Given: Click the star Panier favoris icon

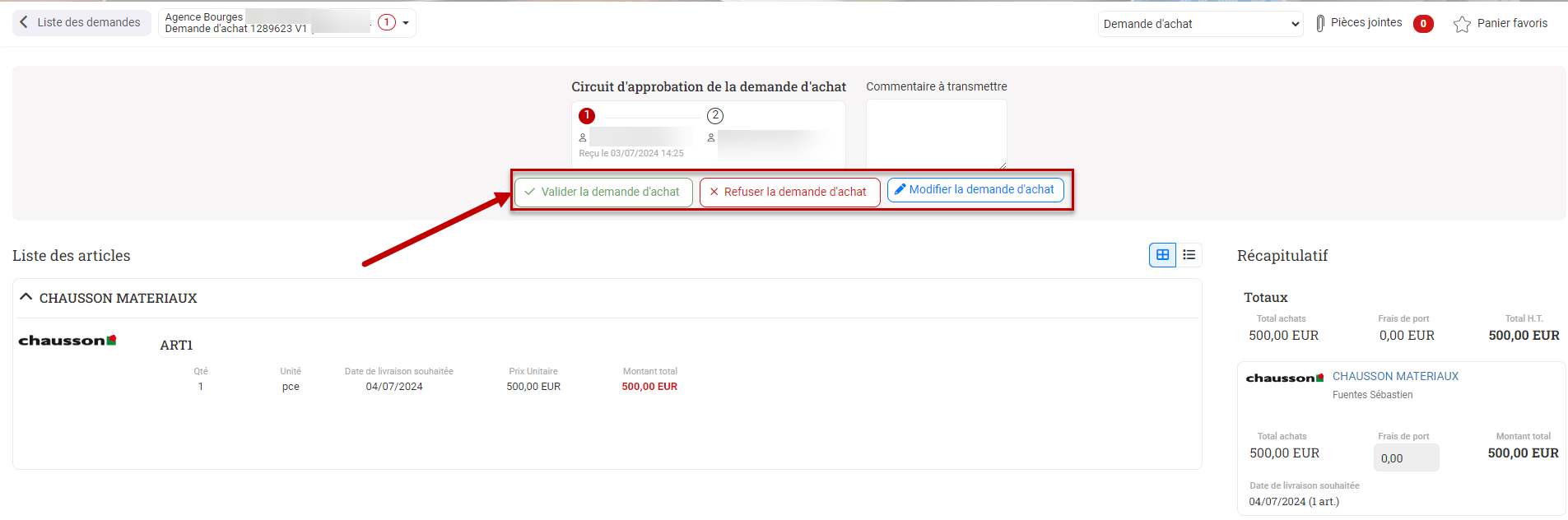Looking at the screenshot, I should click(x=1462, y=25).
